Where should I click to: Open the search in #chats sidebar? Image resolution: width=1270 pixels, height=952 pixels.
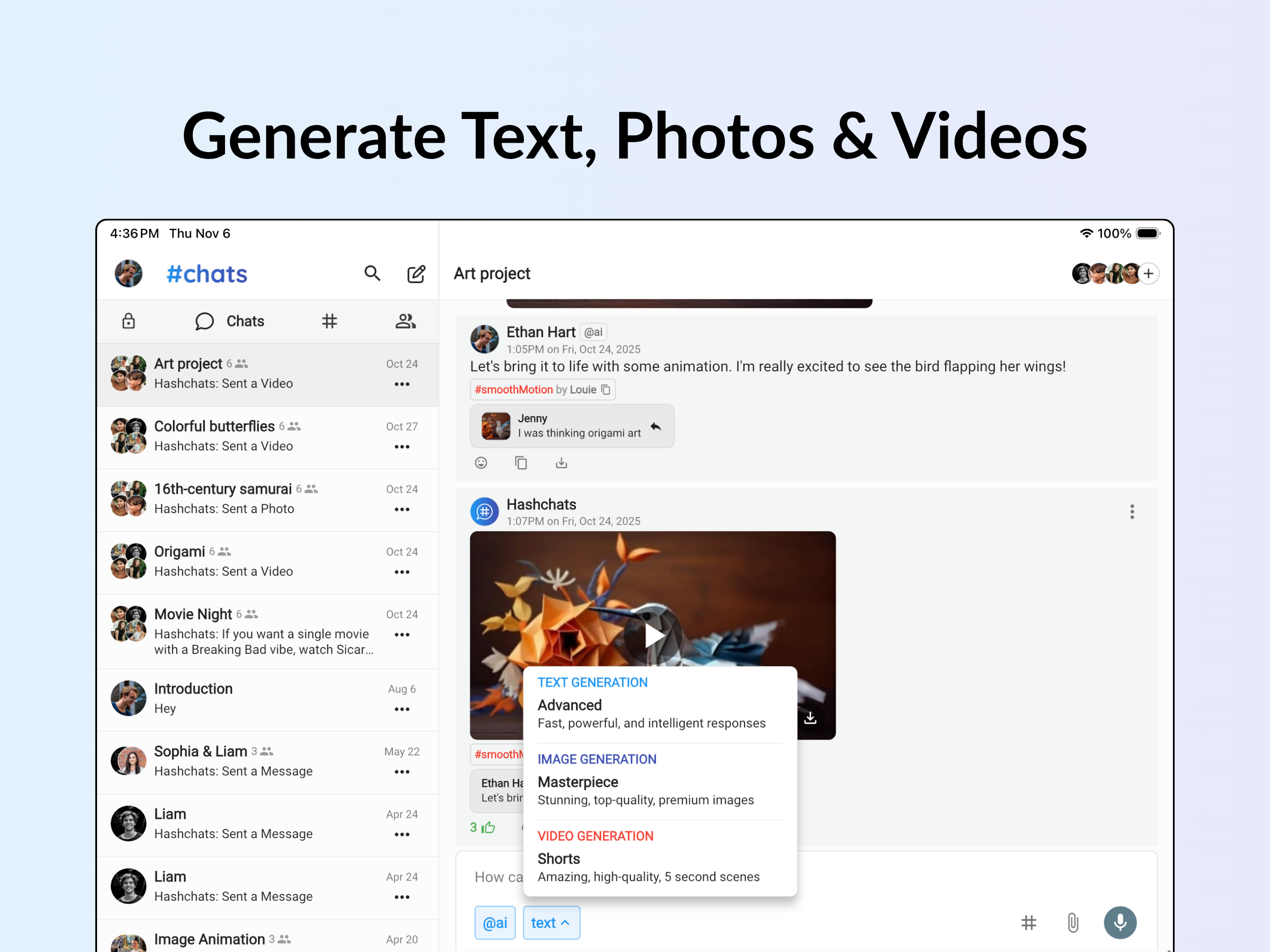(x=372, y=273)
